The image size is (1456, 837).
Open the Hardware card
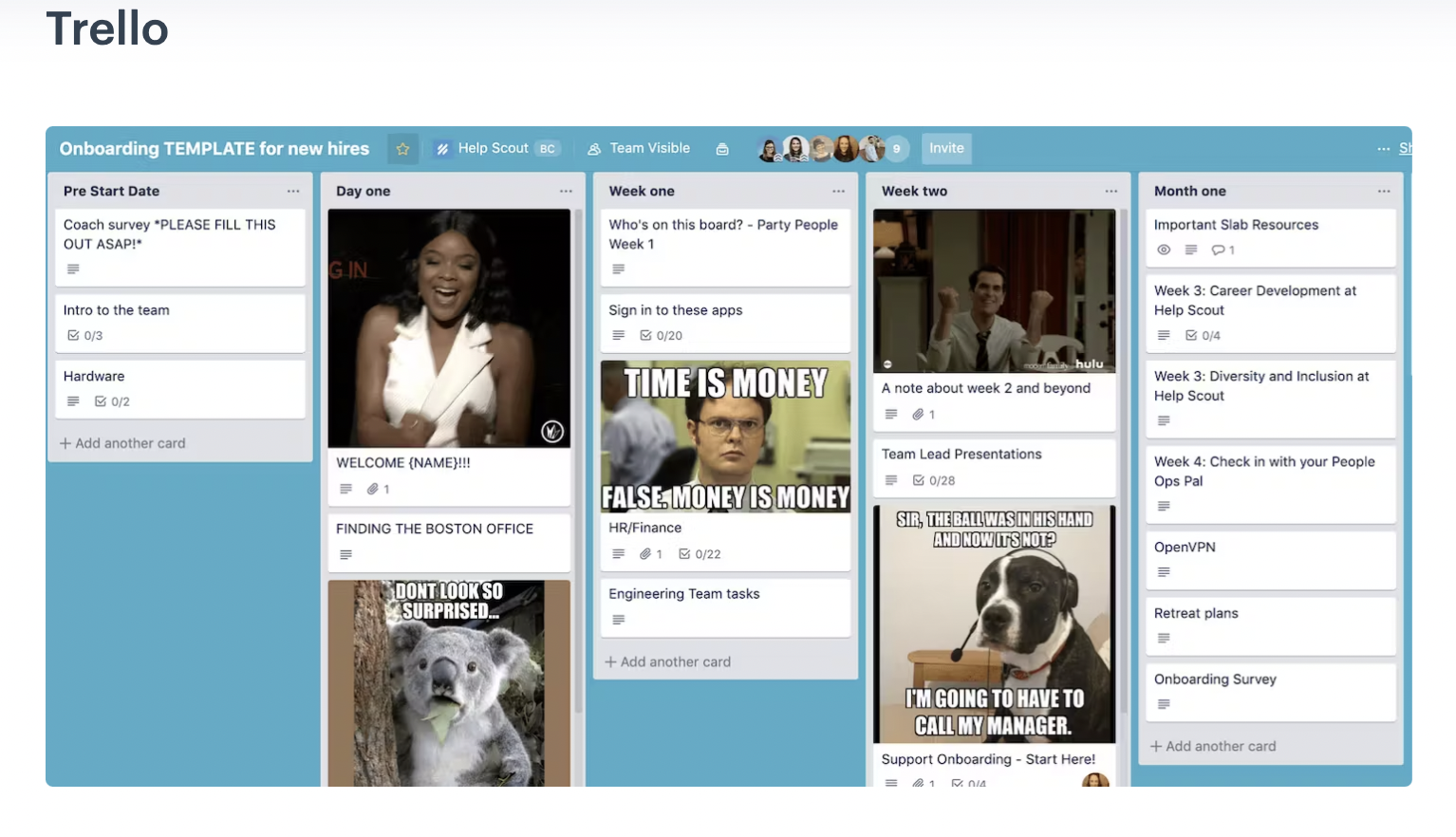[180, 389]
